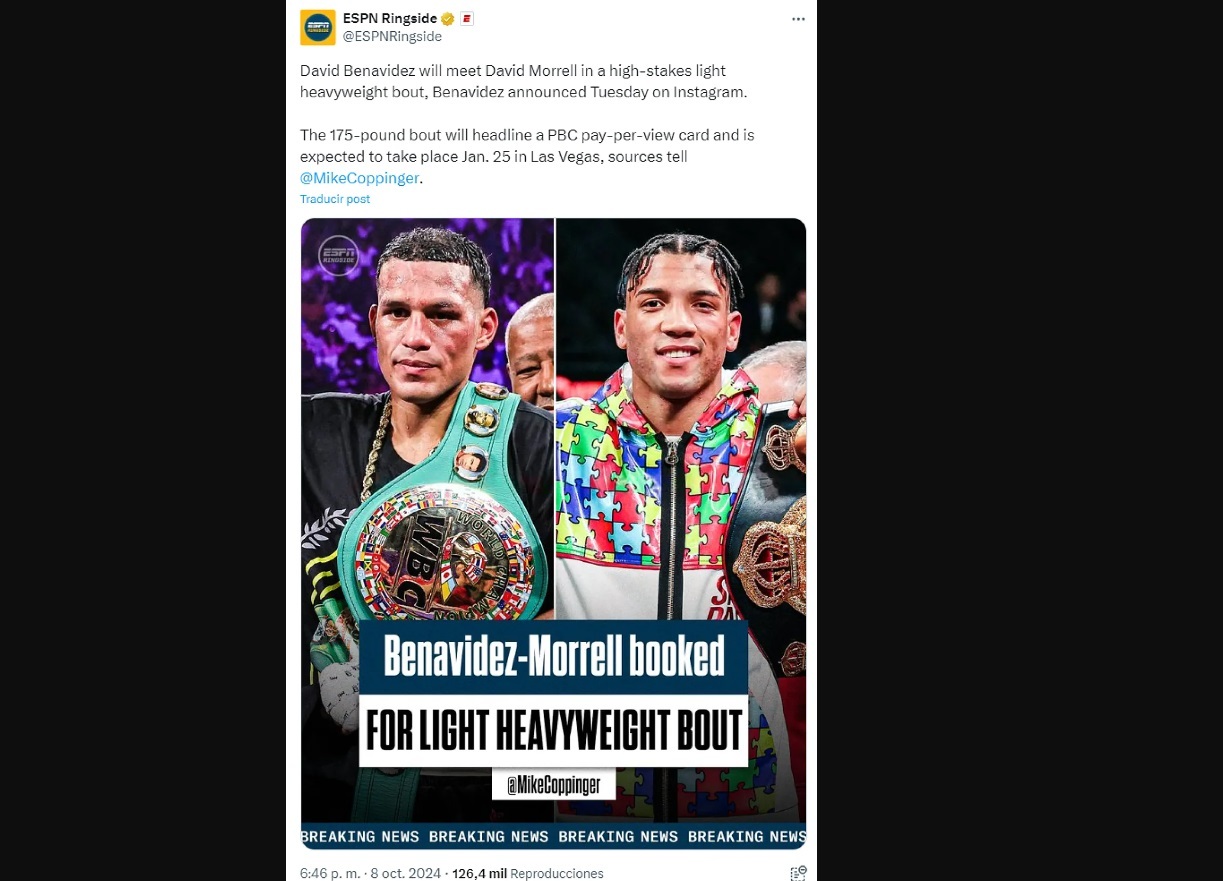Open the @MikeCoppinger mention in tweet text
The width and height of the screenshot is (1223, 881).
coord(359,178)
